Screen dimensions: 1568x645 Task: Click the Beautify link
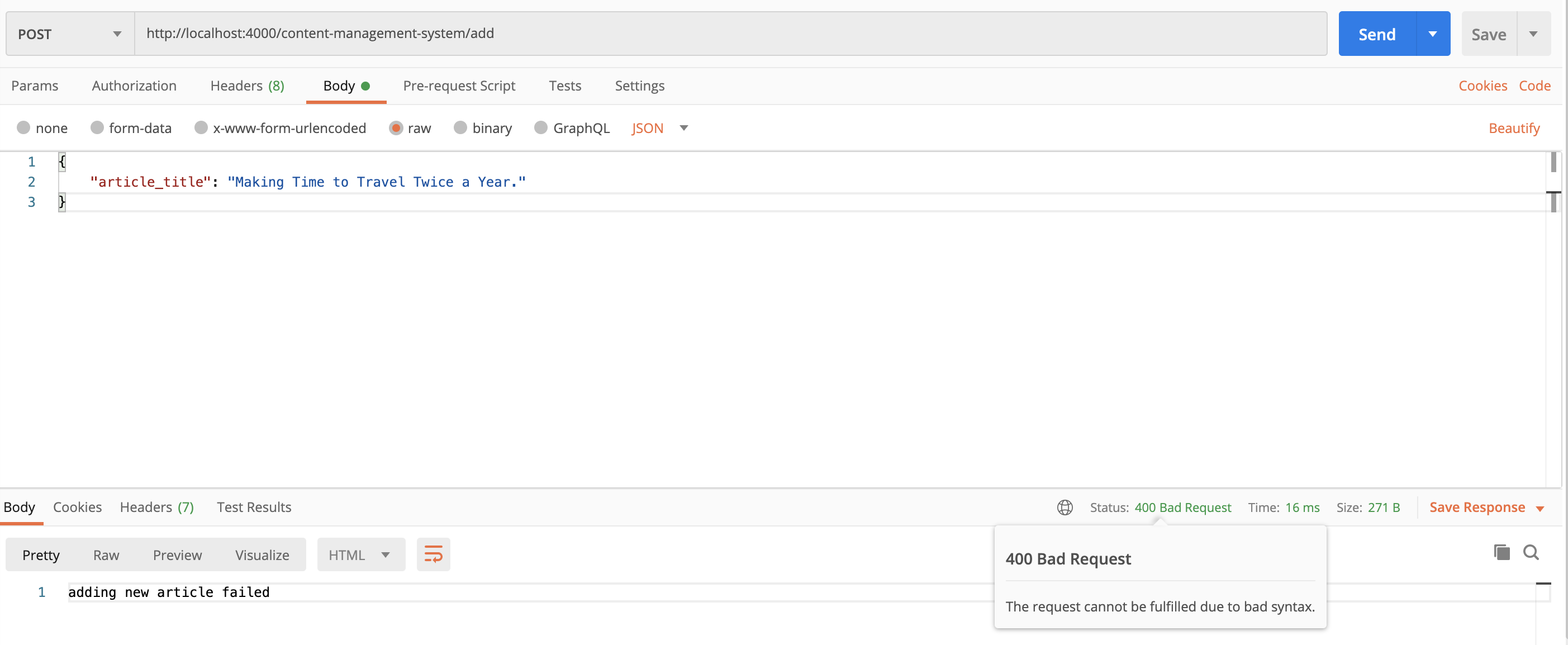pos(1513,128)
